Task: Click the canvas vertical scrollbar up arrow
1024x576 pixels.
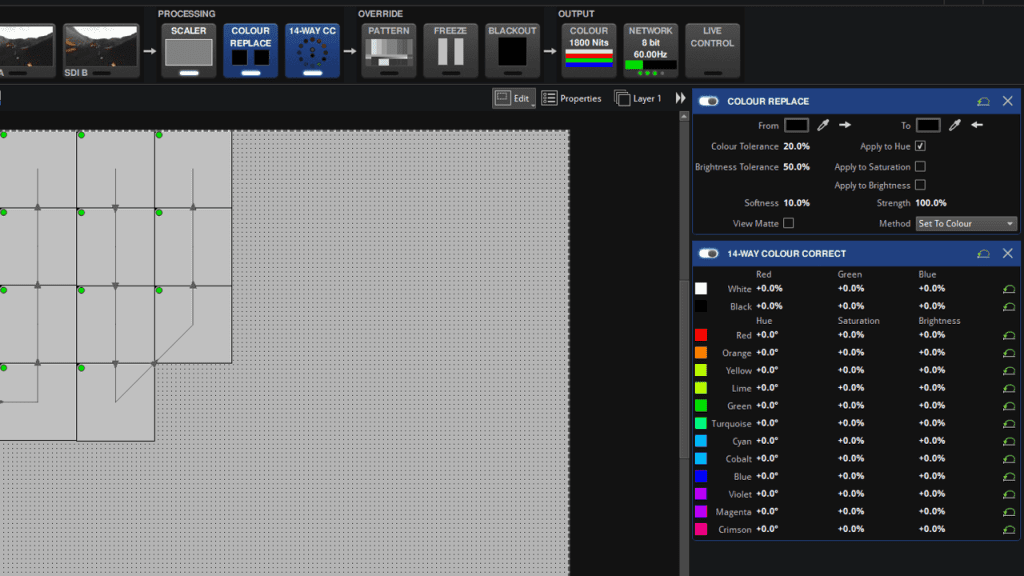Action: pyautogui.click(x=684, y=116)
